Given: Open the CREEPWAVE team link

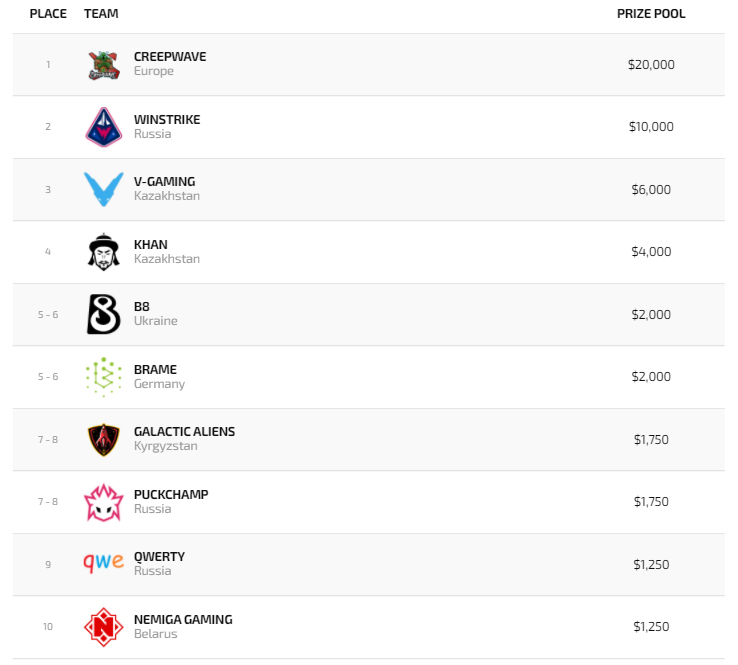Looking at the screenshot, I should pyautogui.click(x=170, y=57).
